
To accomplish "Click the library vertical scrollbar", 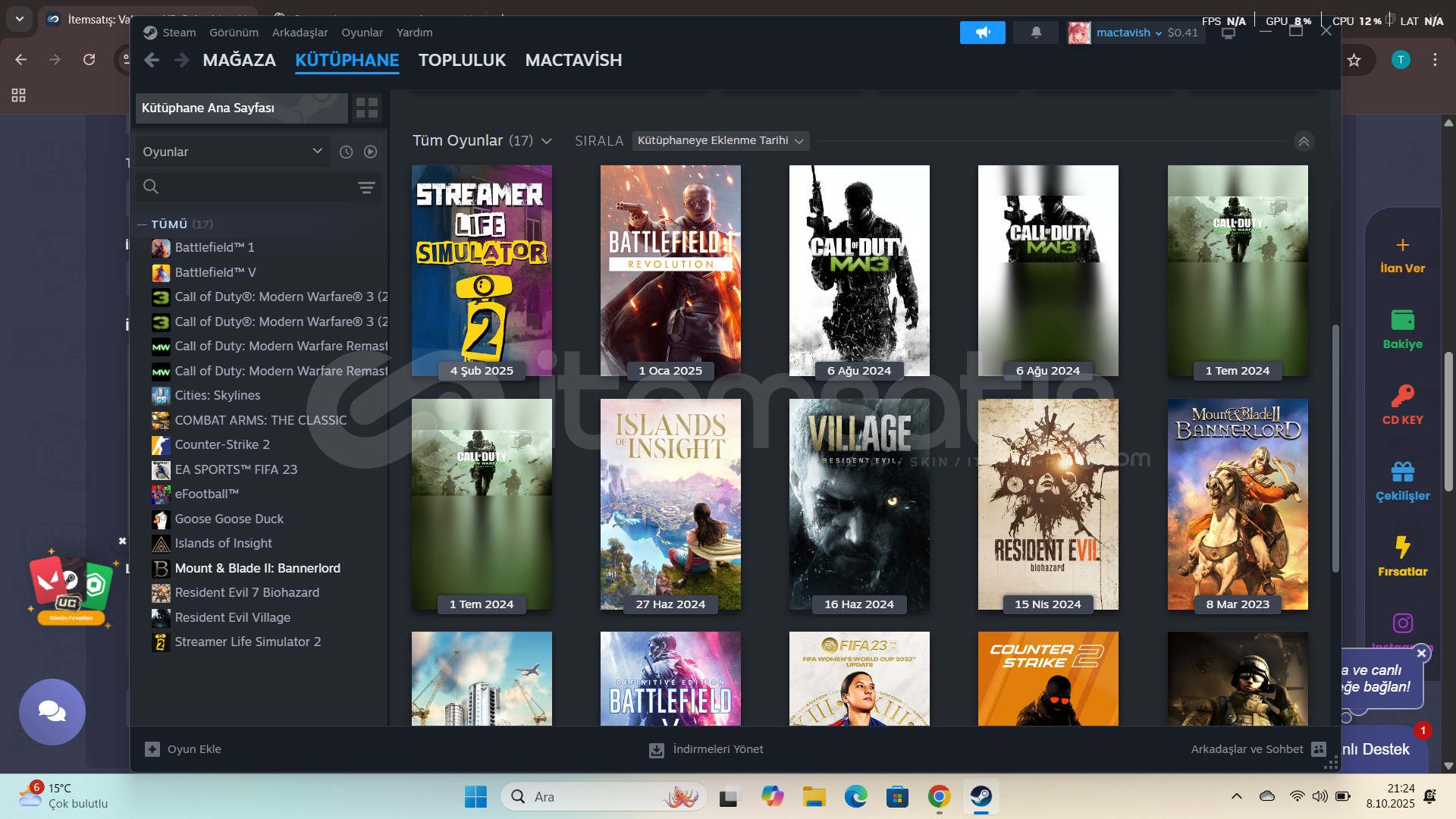I will coord(1335,447).
